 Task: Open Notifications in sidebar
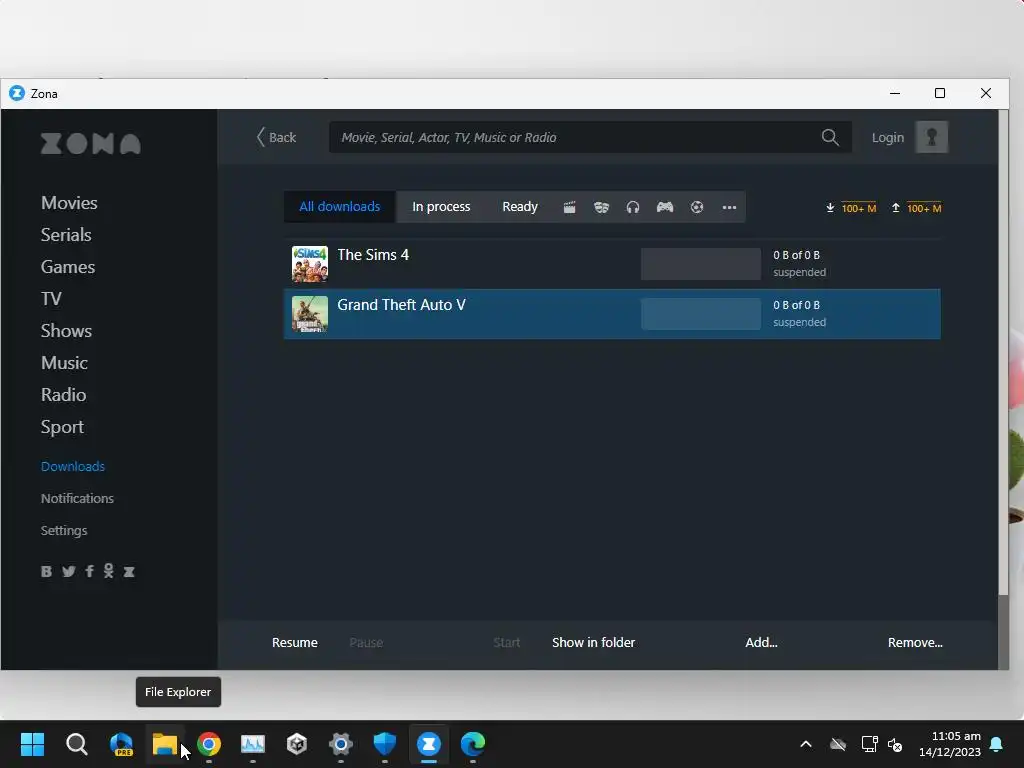pyautogui.click(x=77, y=498)
